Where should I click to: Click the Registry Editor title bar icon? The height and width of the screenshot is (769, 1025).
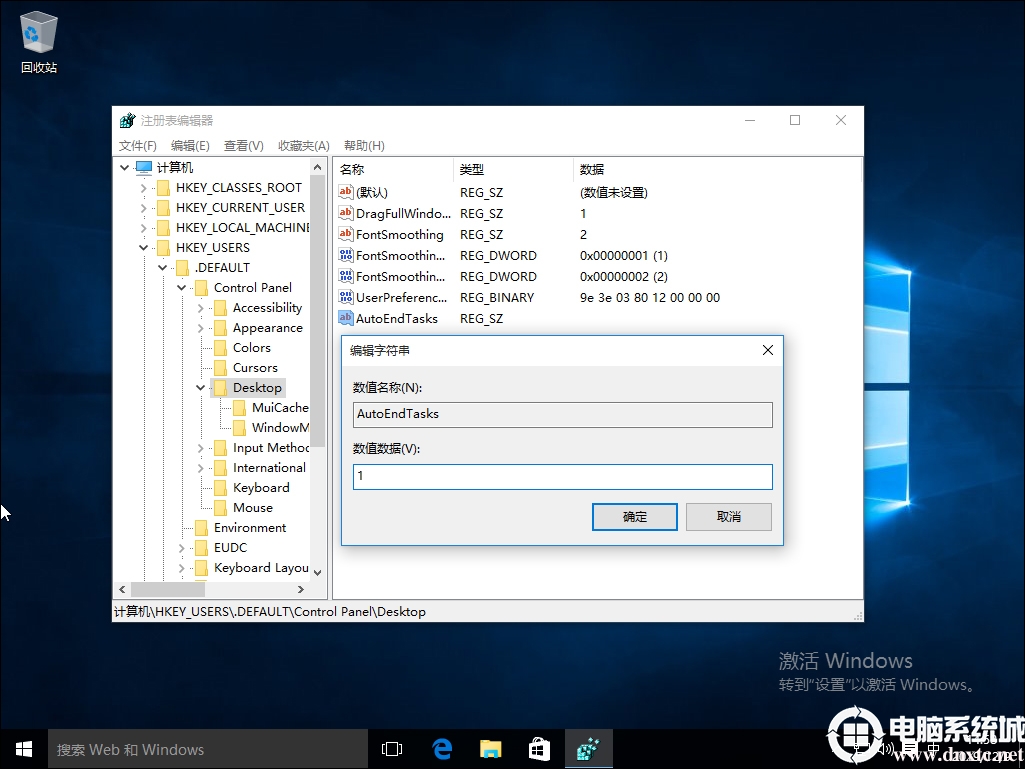pos(127,120)
